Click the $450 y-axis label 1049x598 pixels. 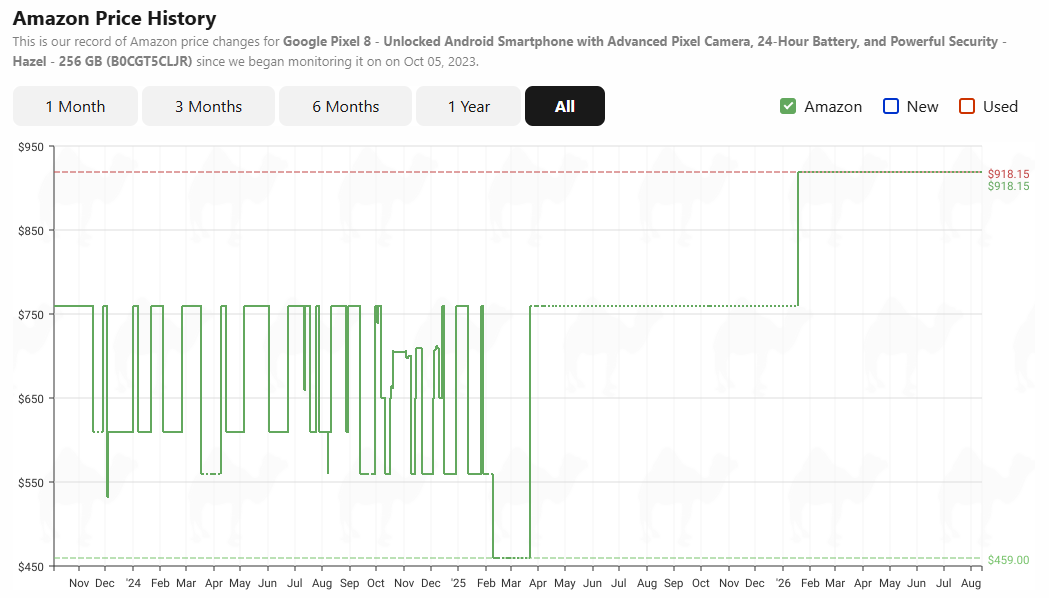click(x=31, y=567)
